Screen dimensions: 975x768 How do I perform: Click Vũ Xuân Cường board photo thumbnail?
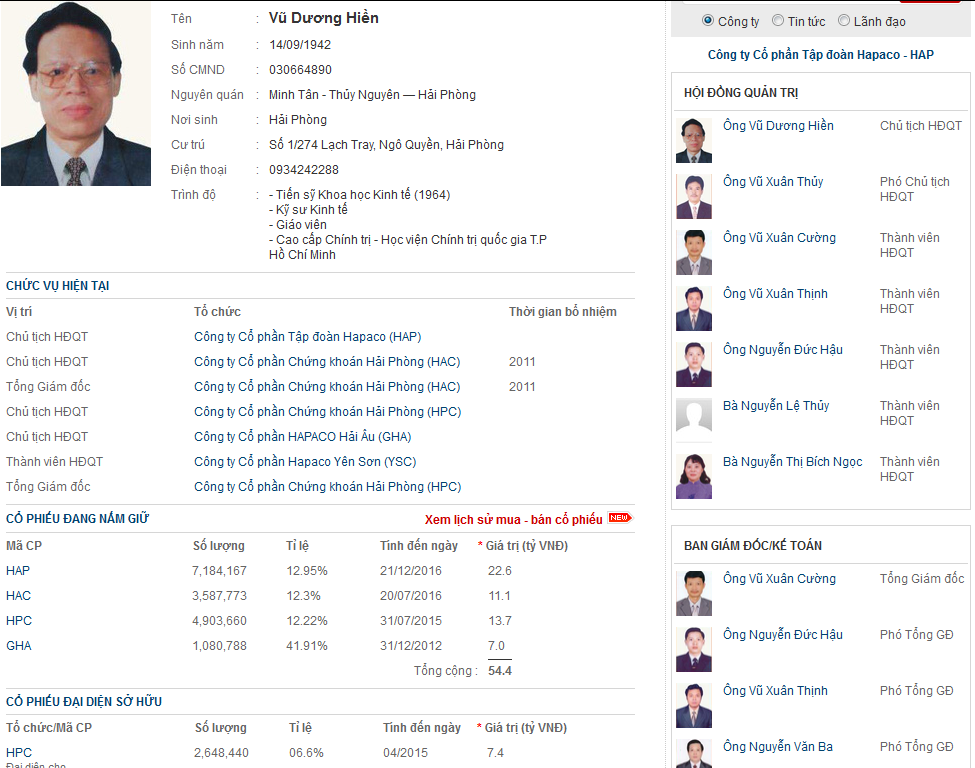[x=694, y=252]
